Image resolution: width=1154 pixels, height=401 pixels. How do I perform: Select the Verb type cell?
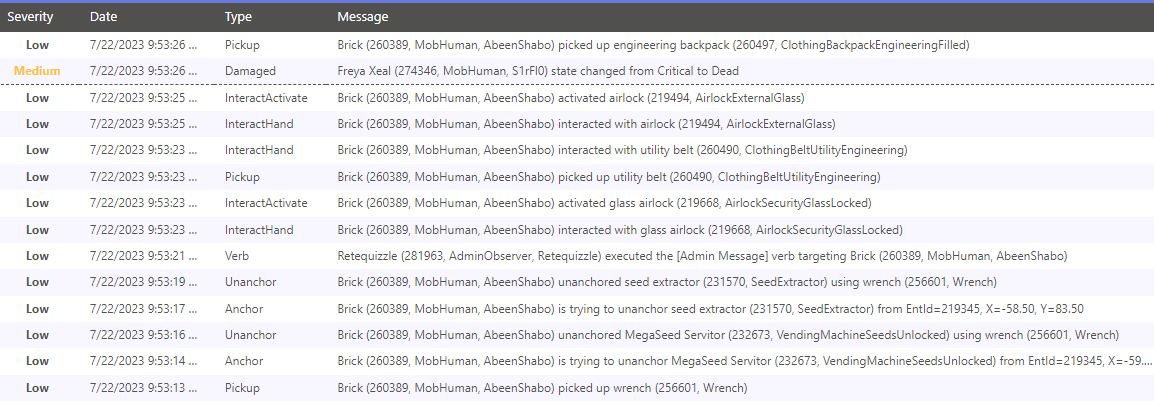(x=237, y=256)
